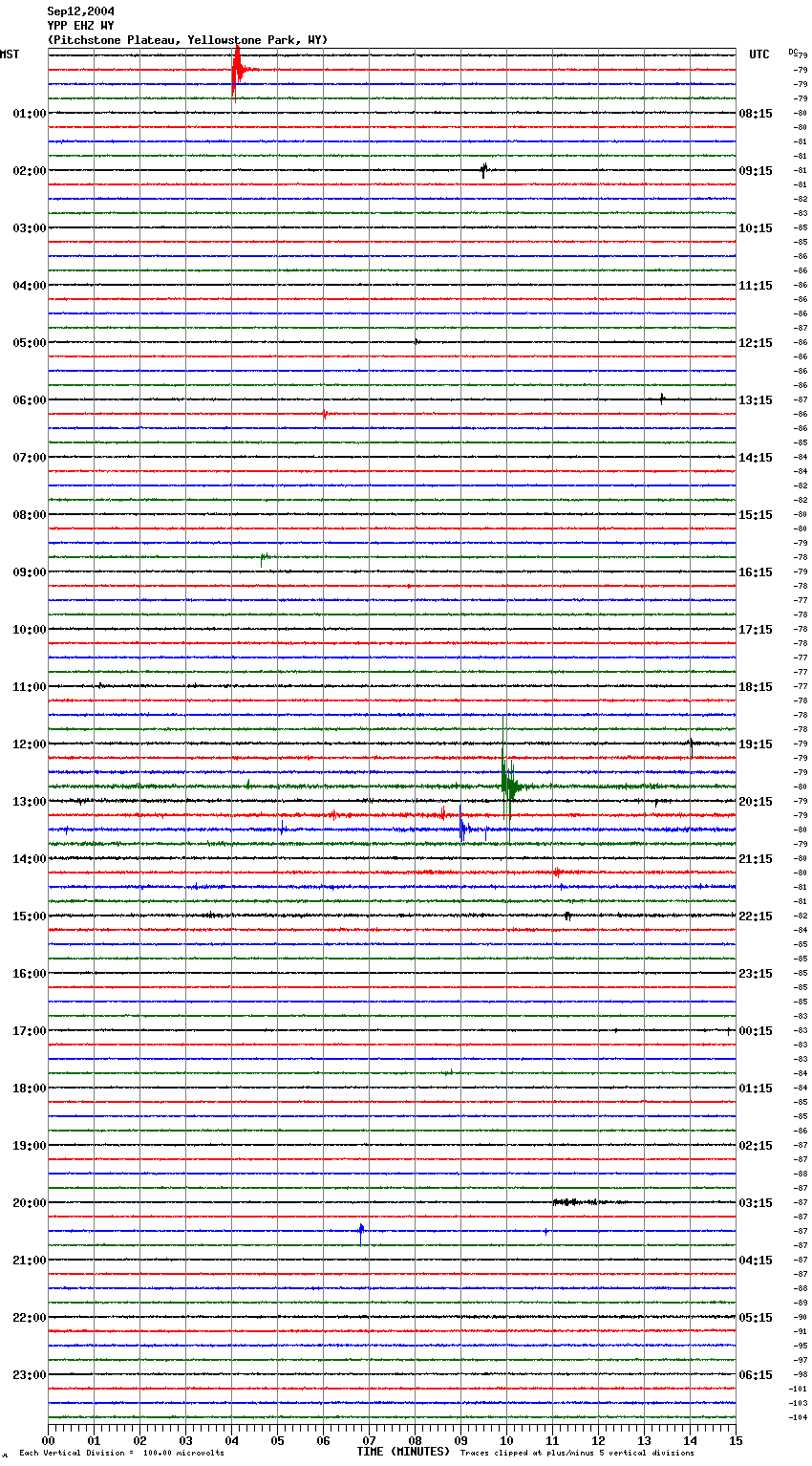Click the '22:15' UTC time label
812x1466 pixels.
756,916
